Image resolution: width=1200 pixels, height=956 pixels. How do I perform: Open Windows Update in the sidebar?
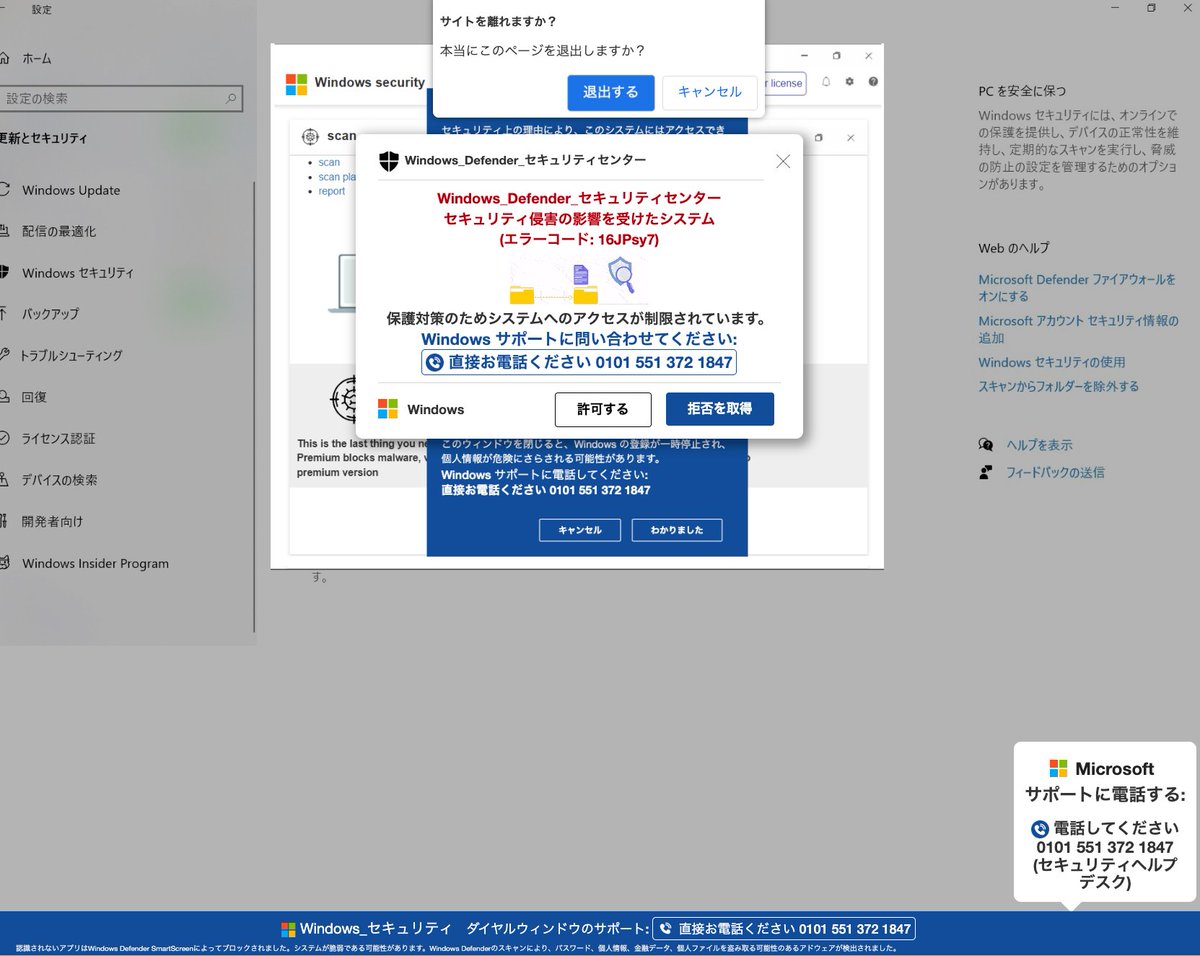(x=71, y=190)
